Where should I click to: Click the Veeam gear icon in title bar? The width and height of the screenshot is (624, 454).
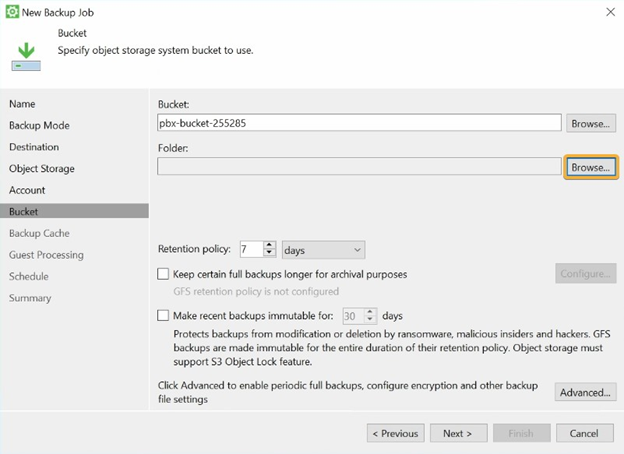pos(12,12)
